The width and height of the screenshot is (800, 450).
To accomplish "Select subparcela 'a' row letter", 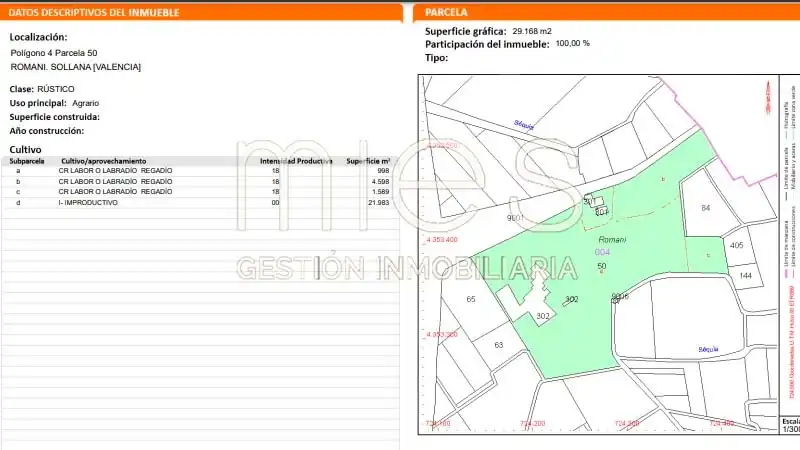I will 18,171.
